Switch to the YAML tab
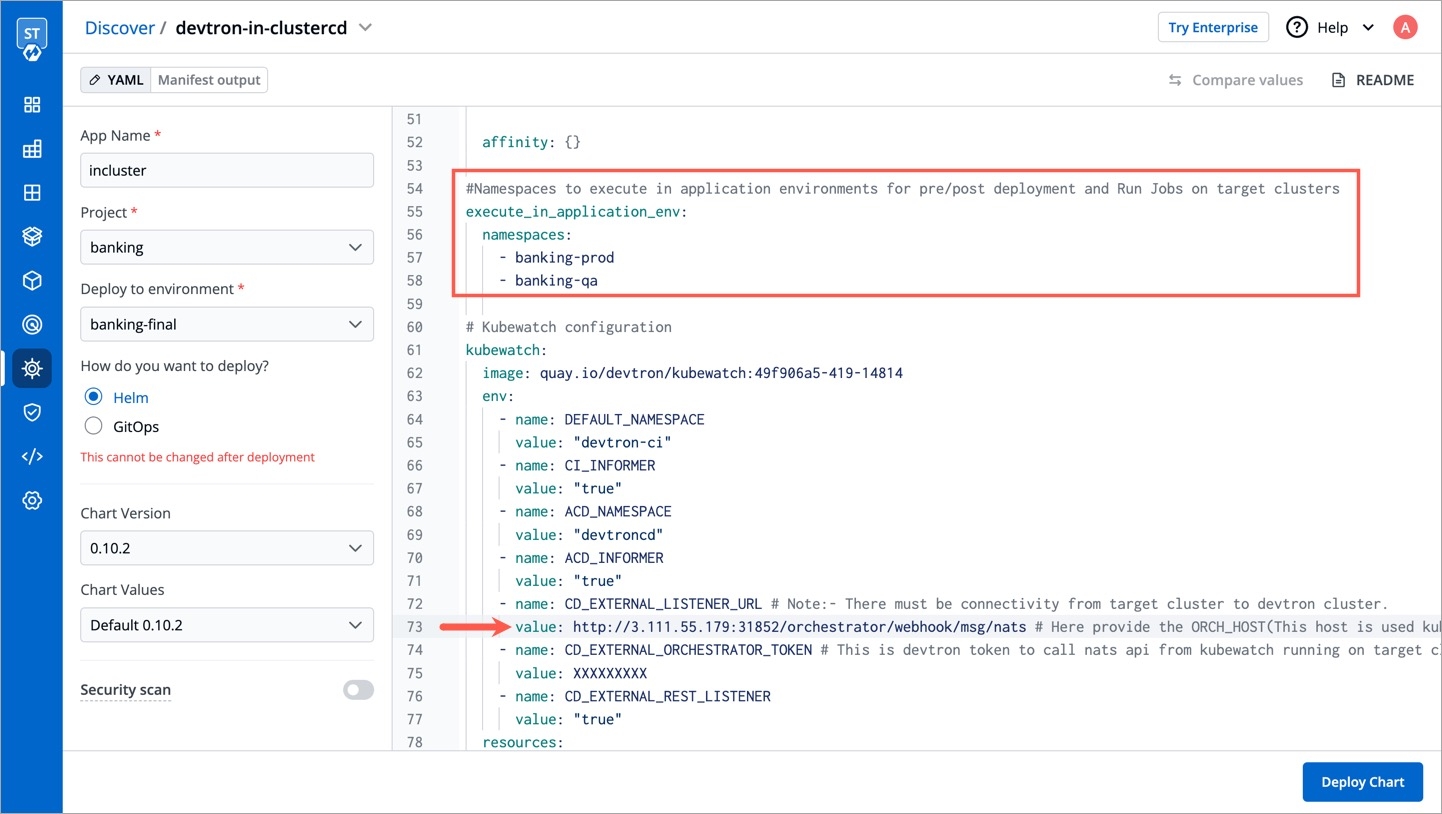The height and width of the screenshot is (814, 1442). 116,80
